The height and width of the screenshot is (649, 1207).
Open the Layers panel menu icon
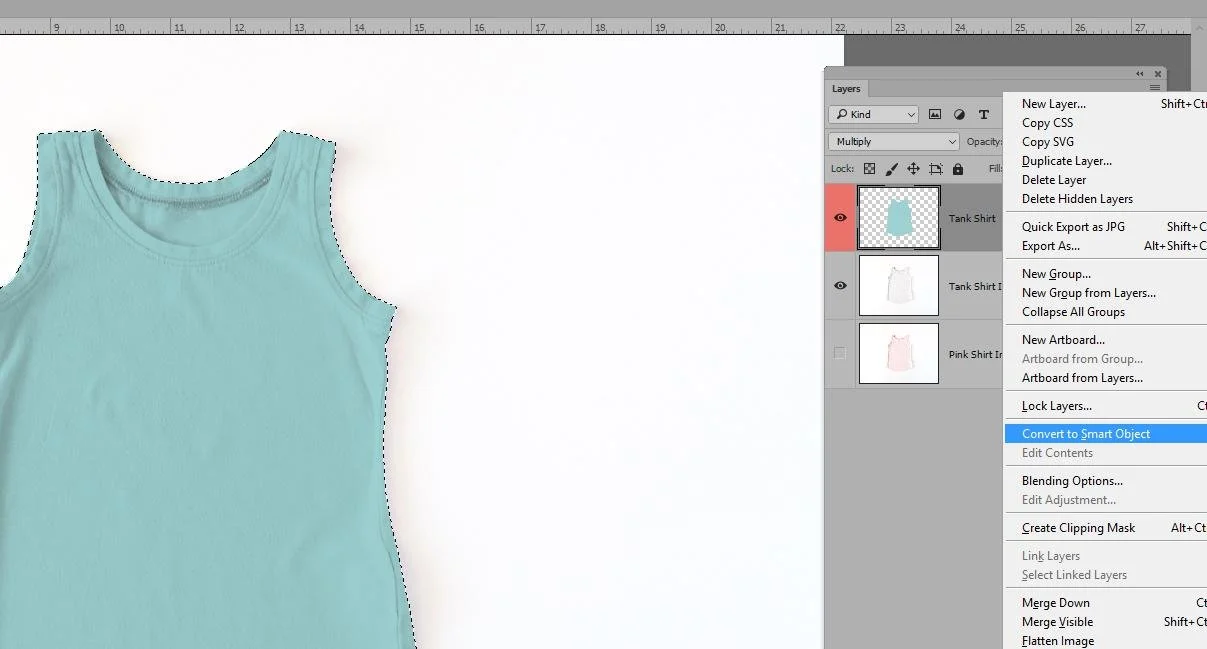tap(1155, 88)
